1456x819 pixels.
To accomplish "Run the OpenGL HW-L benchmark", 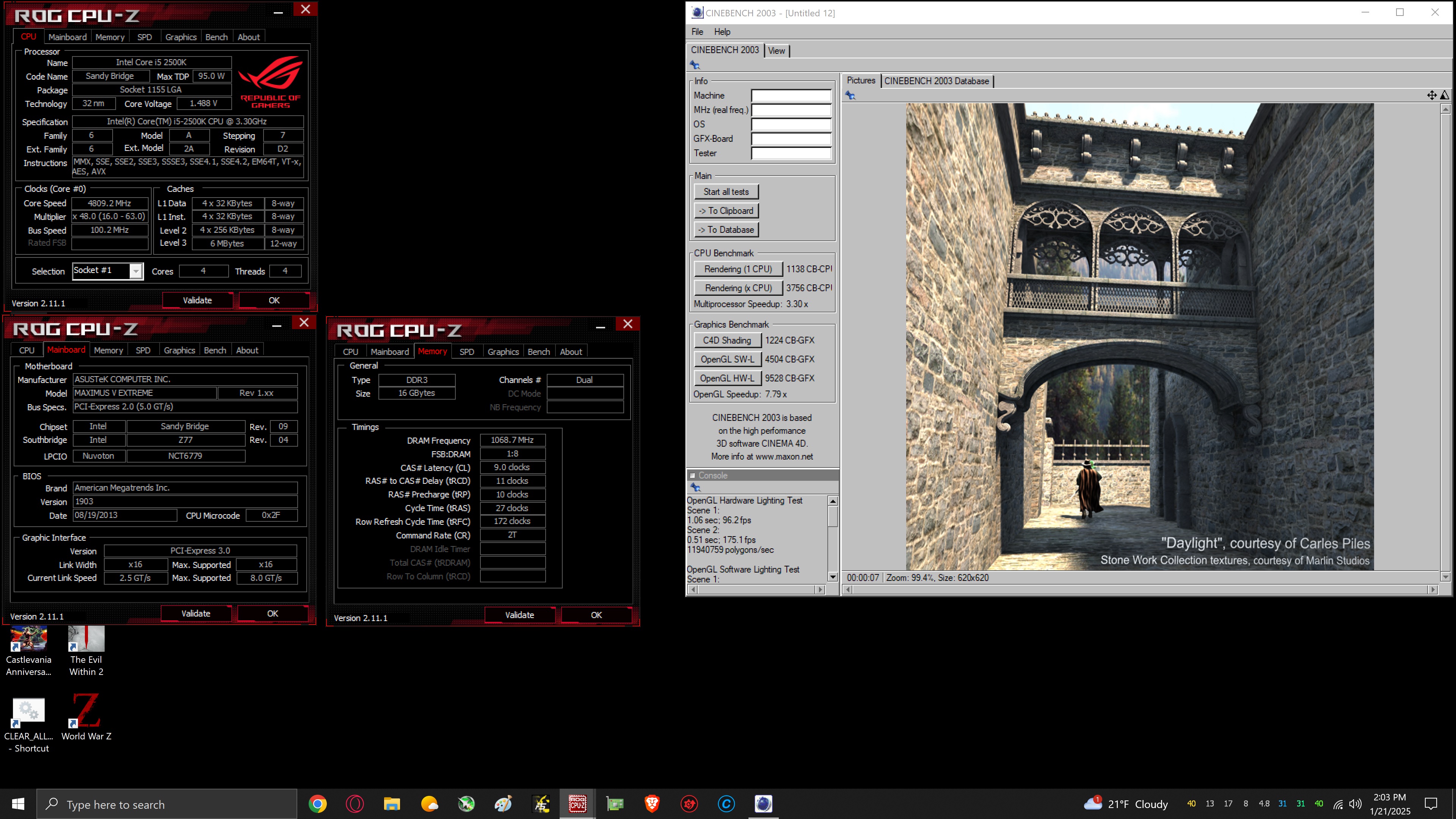I will pyautogui.click(x=727, y=378).
